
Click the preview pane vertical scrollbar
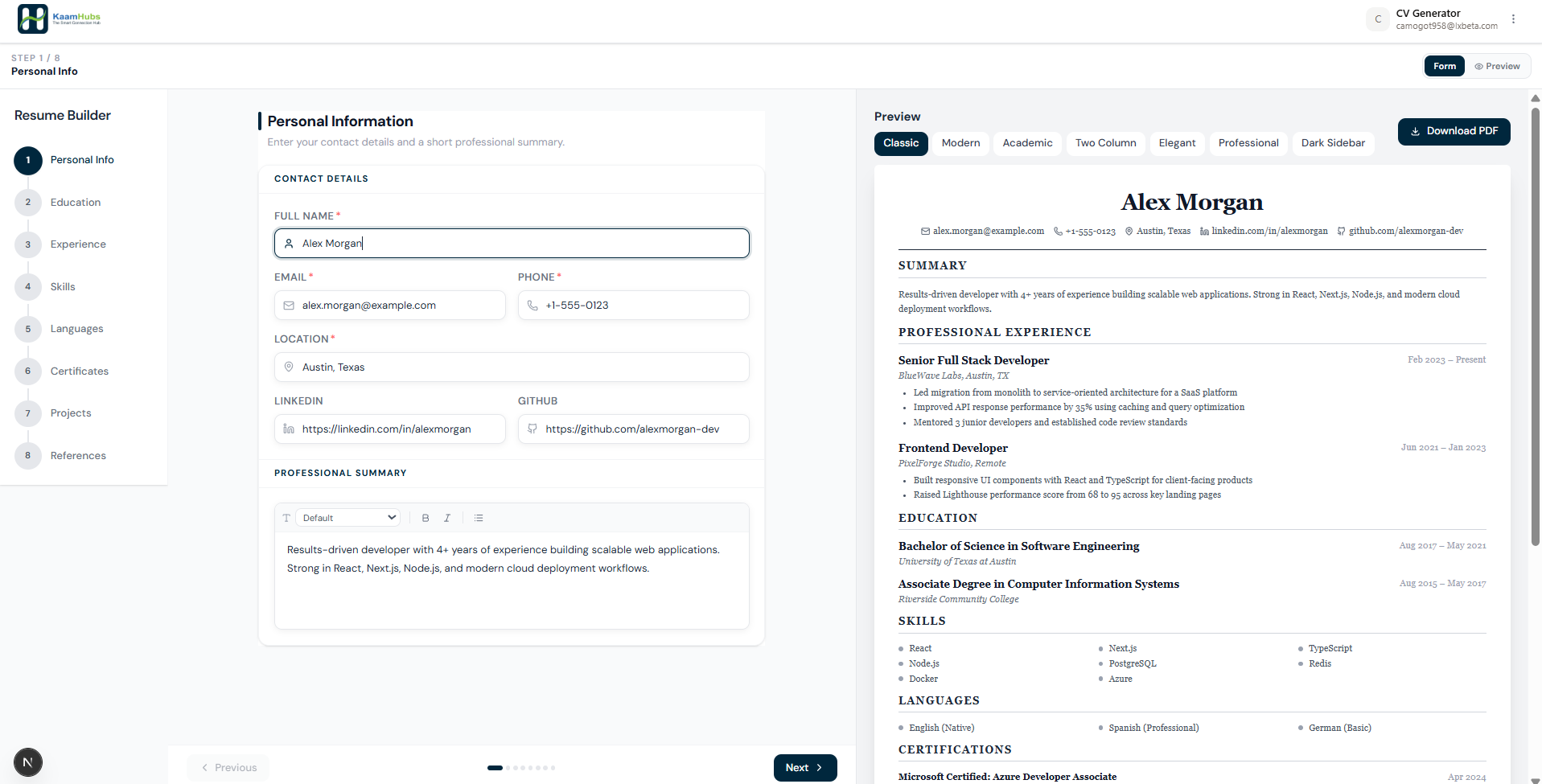click(x=1535, y=322)
